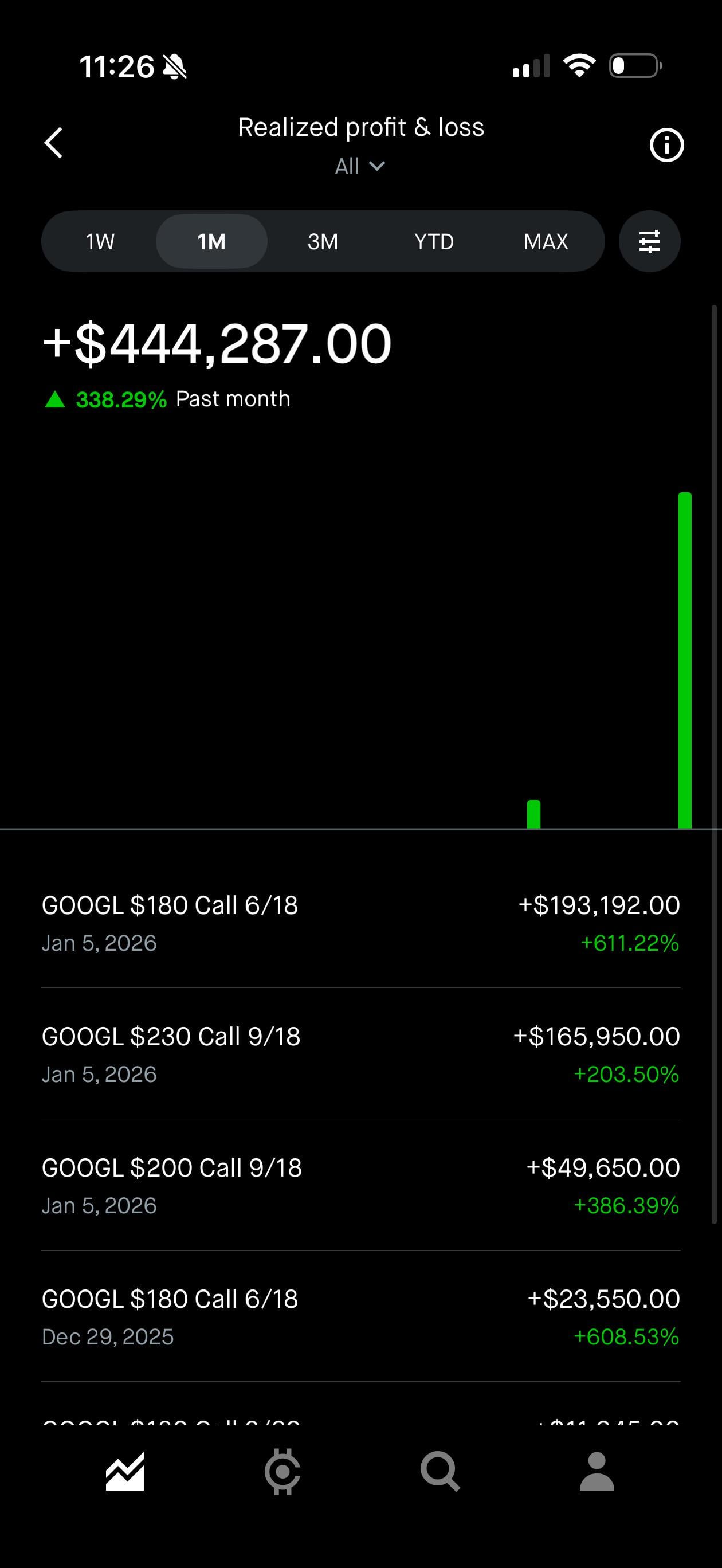The image size is (722, 1568).
Task: Open the info circle icon
Action: (x=666, y=145)
